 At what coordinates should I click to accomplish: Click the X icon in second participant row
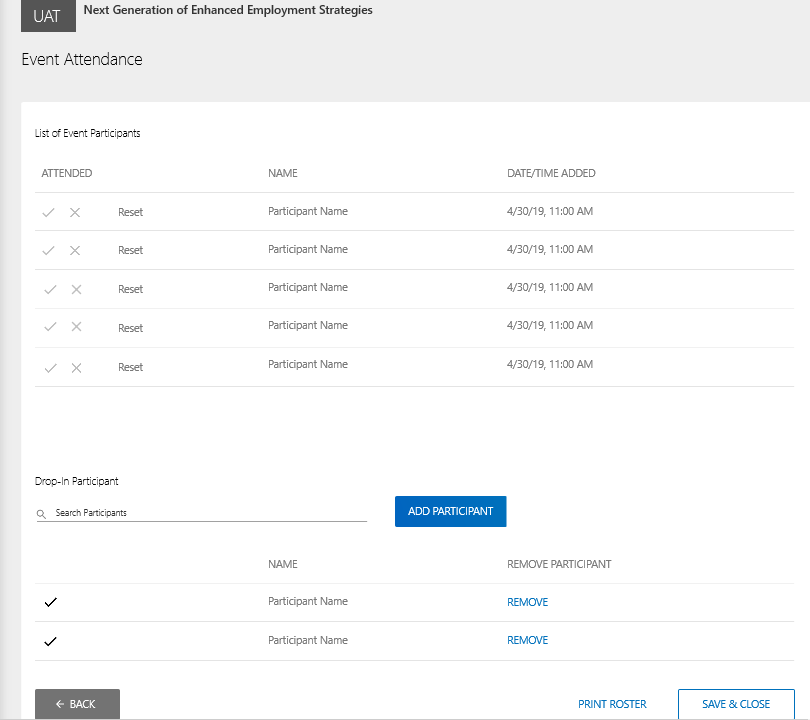[75, 250]
